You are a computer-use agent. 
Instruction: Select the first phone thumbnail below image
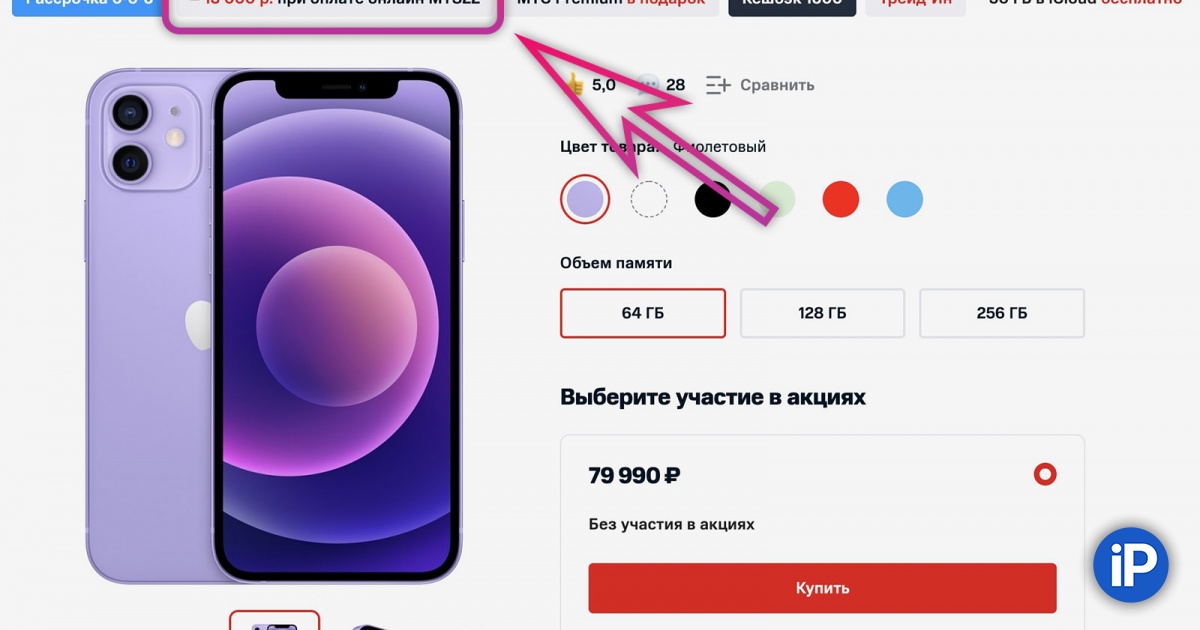click(274, 621)
